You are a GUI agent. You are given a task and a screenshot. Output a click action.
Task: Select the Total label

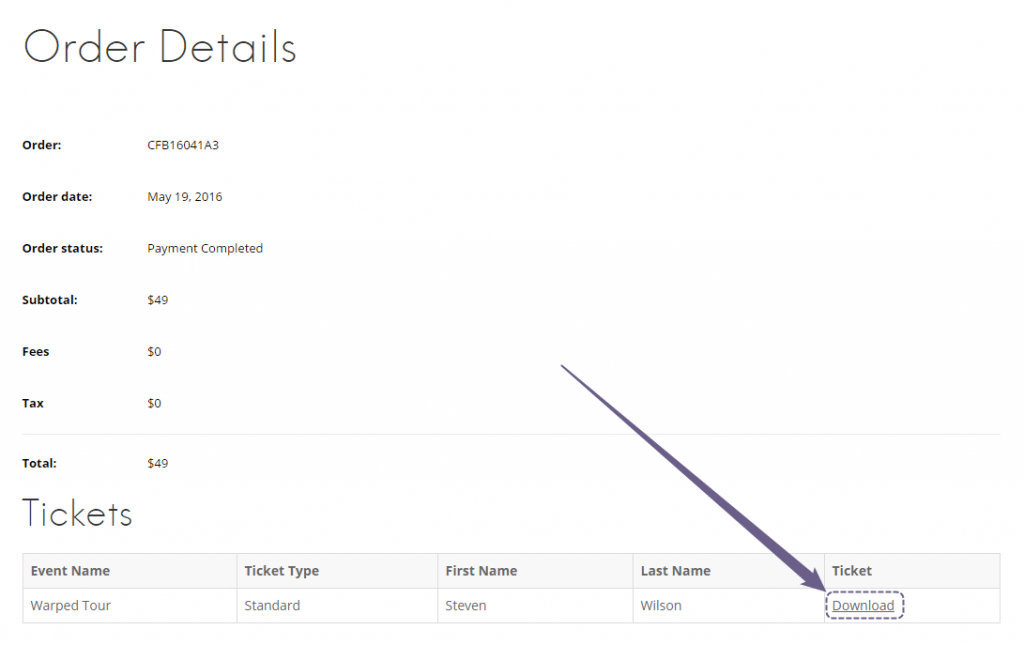(39, 463)
